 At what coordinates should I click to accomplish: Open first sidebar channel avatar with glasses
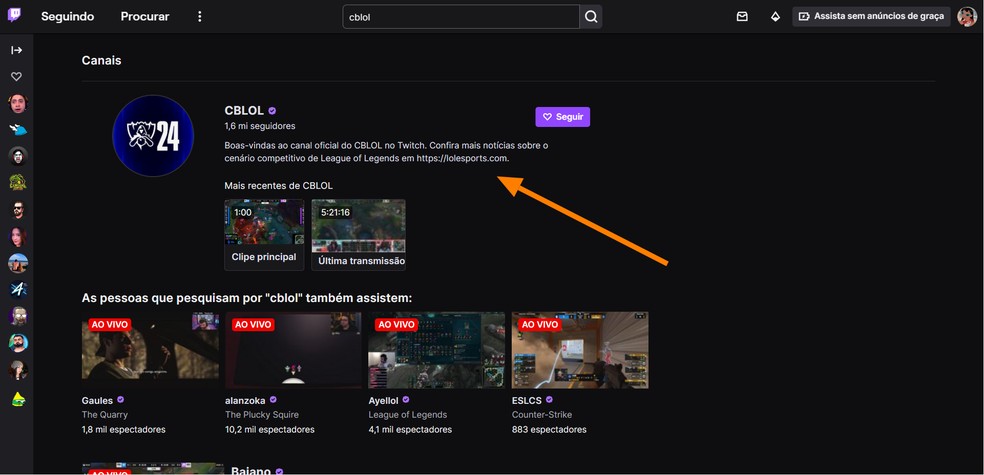(18, 104)
